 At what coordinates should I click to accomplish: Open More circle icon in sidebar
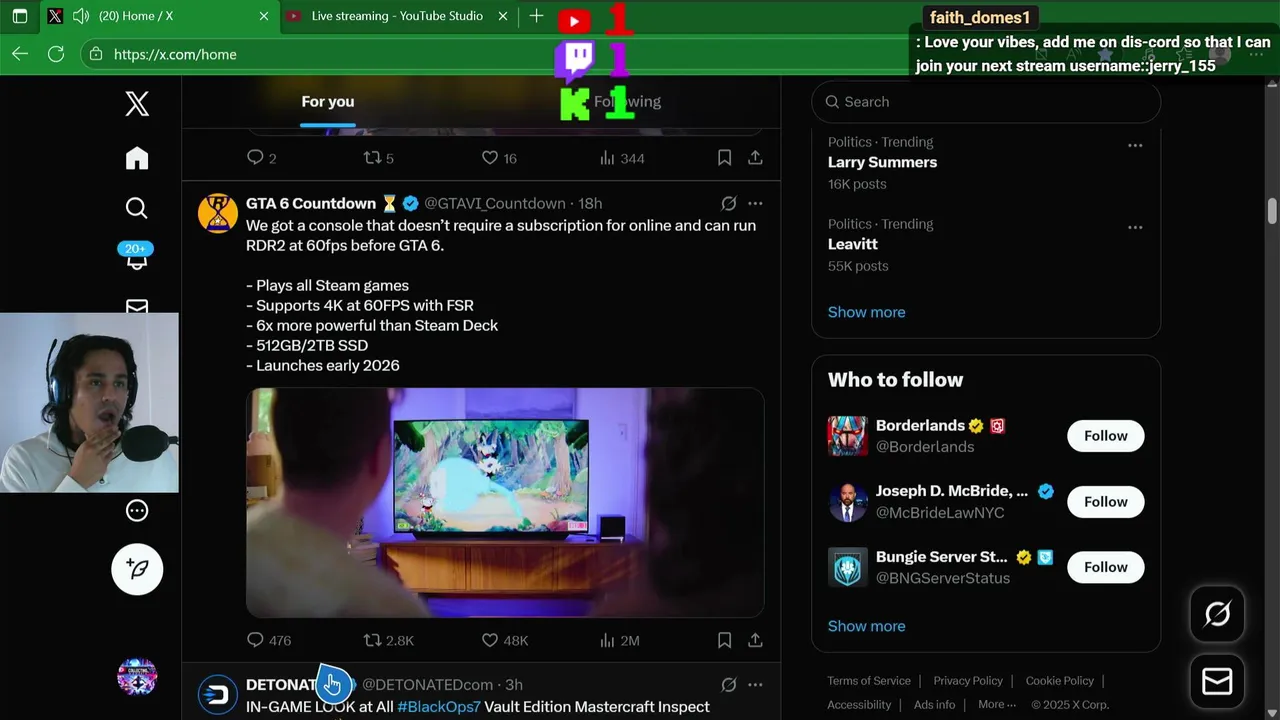pos(137,511)
